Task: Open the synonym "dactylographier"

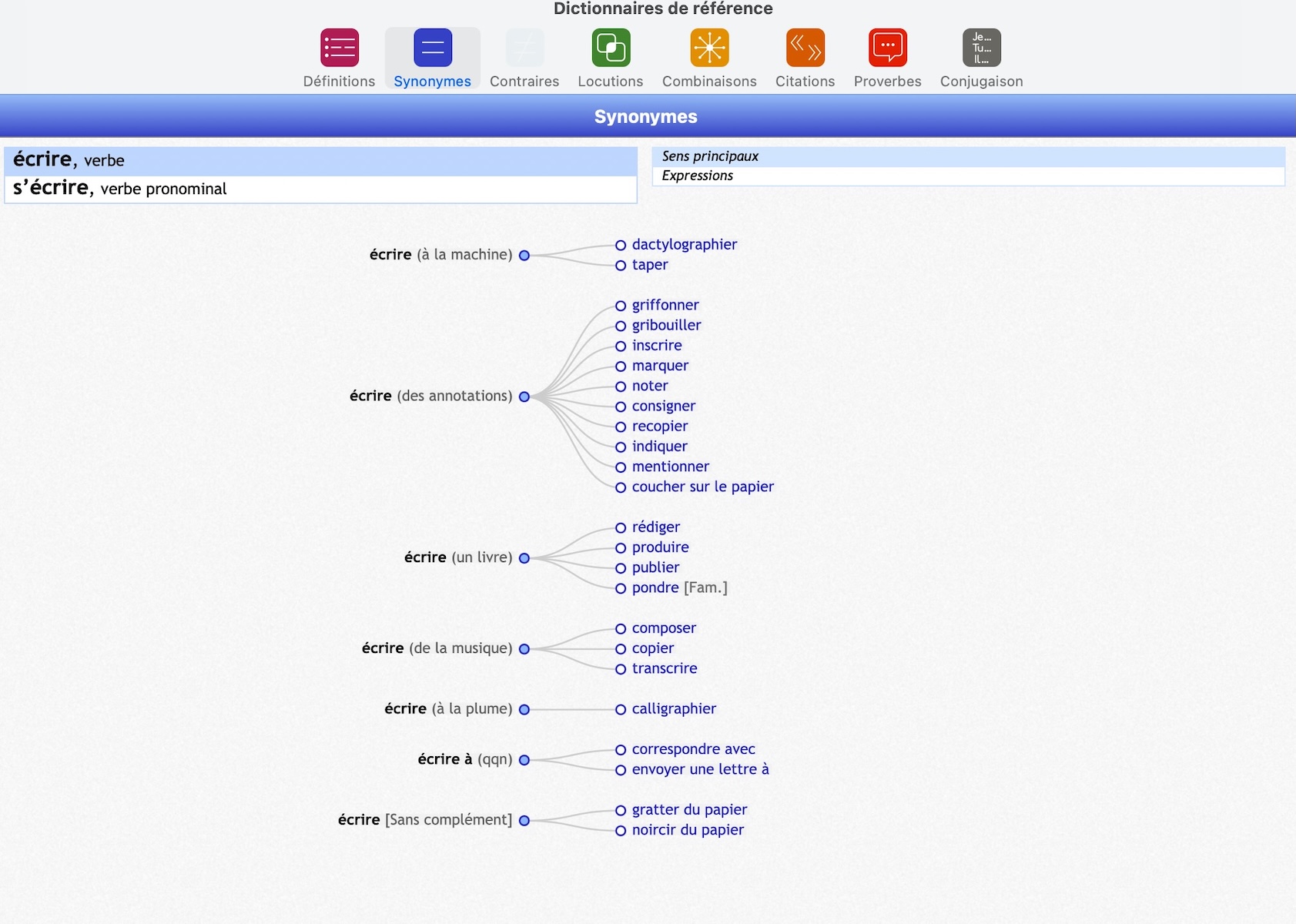Action: pyautogui.click(x=684, y=245)
